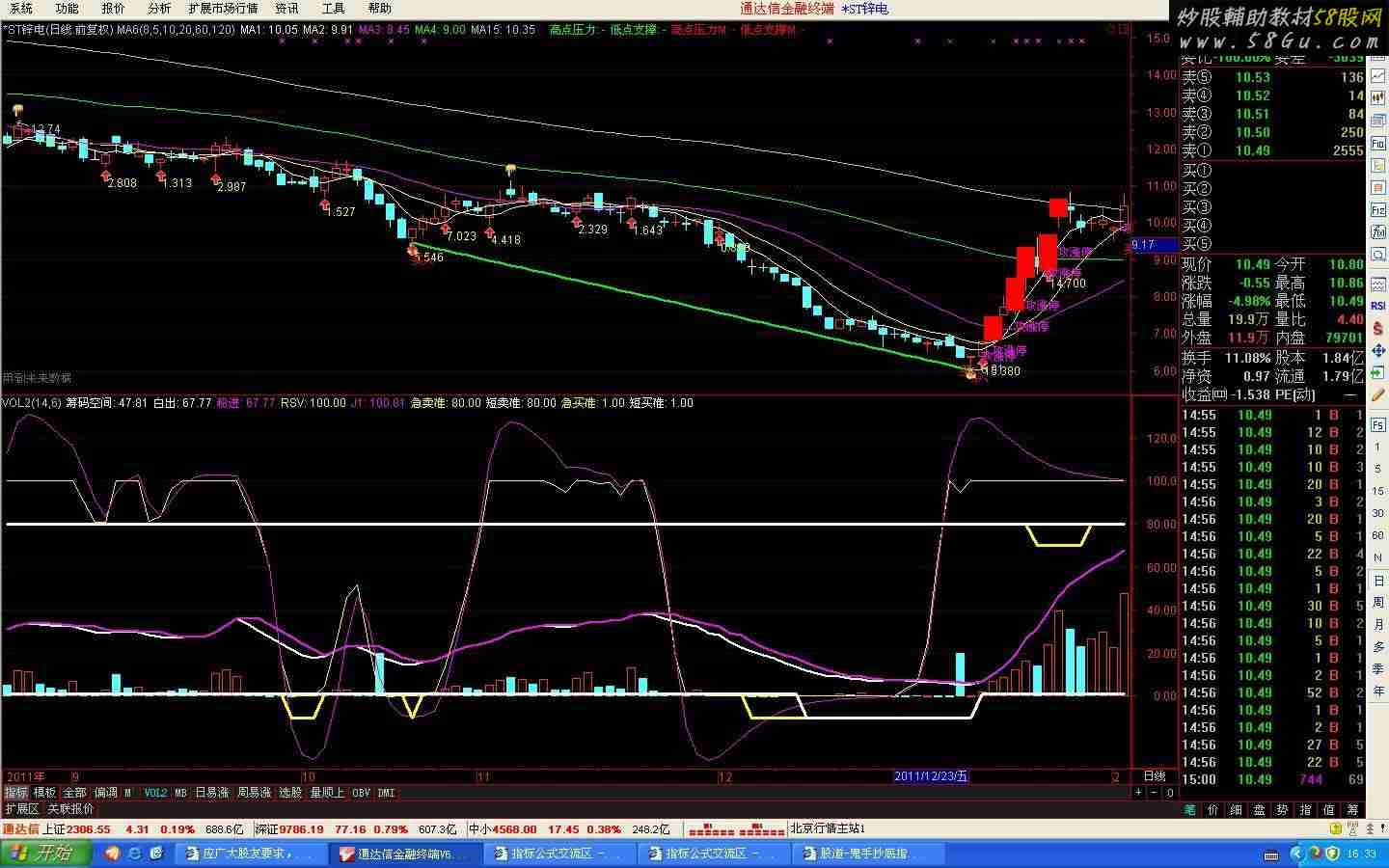Click the wave chart icon above RSI

coord(1378,285)
